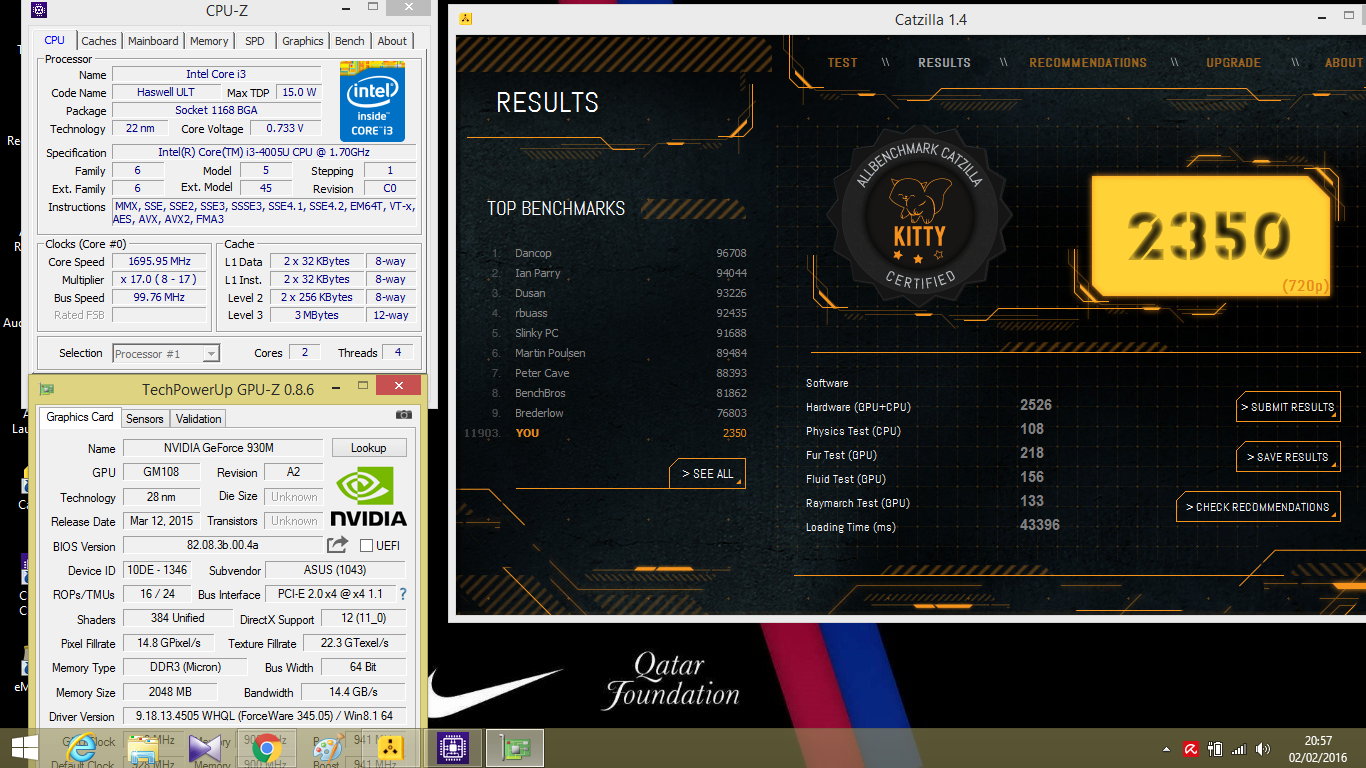
Task: Click the CHECK RECOMMENDATIONS button
Action: click(x=1258, y=507)
